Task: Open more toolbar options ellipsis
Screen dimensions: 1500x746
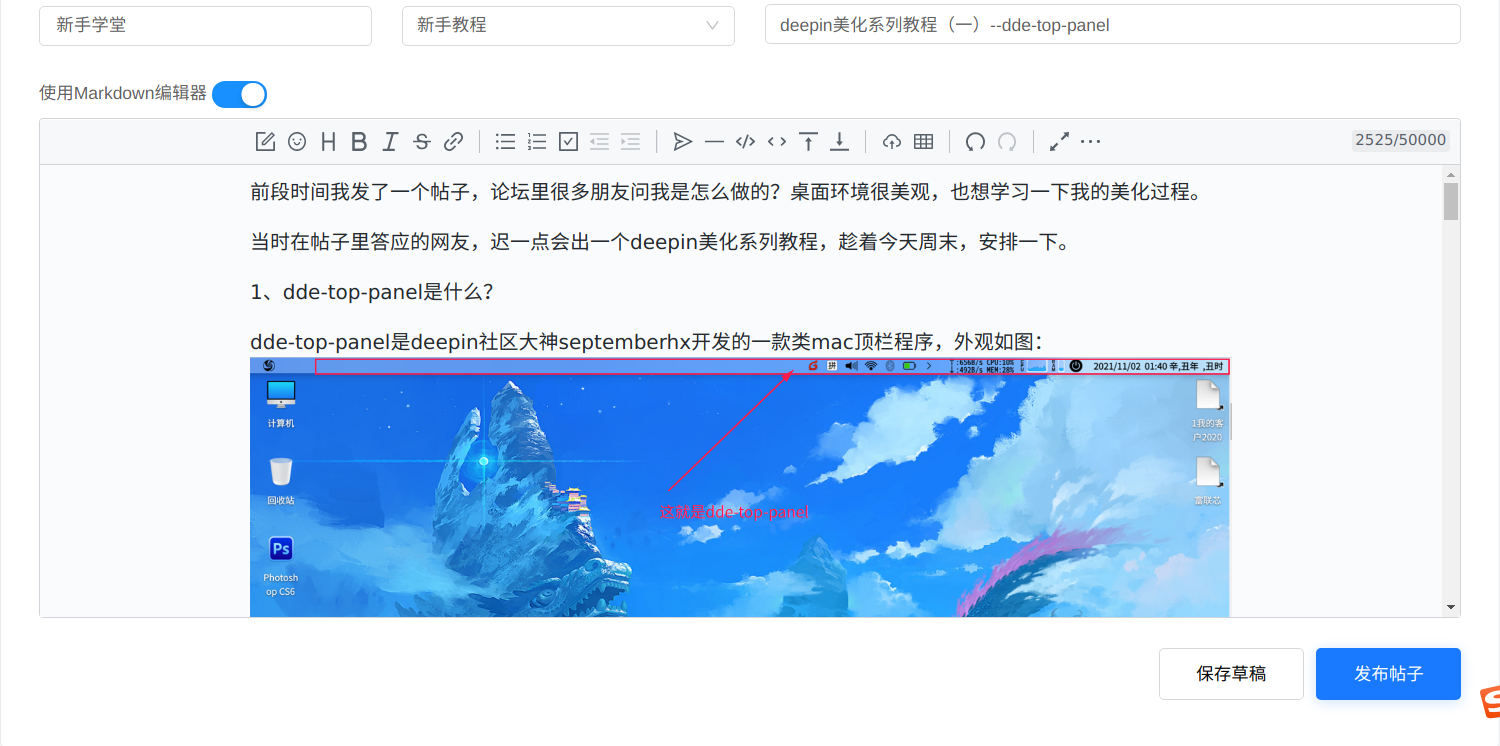Action: 1091,142
